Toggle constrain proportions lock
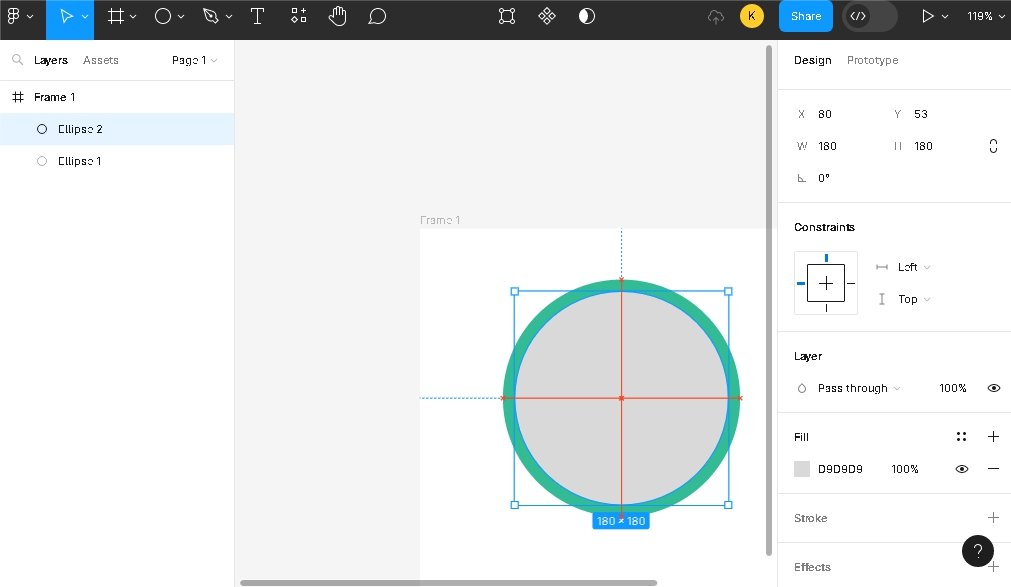This screenshot has height=587, width=1011. [x=992, y=146]
